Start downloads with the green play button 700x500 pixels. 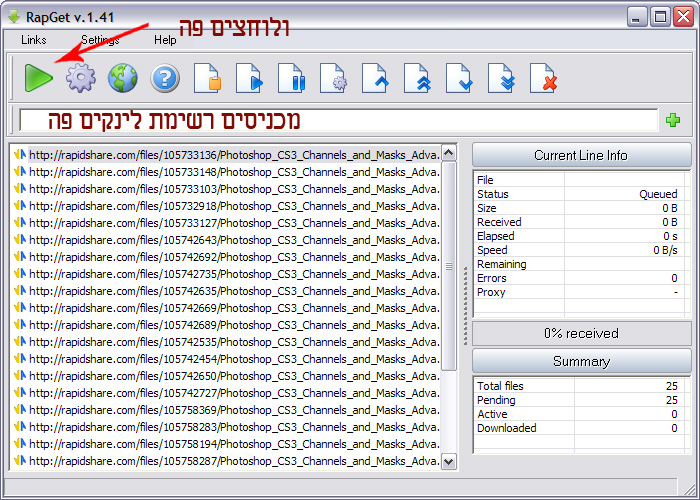38,79
